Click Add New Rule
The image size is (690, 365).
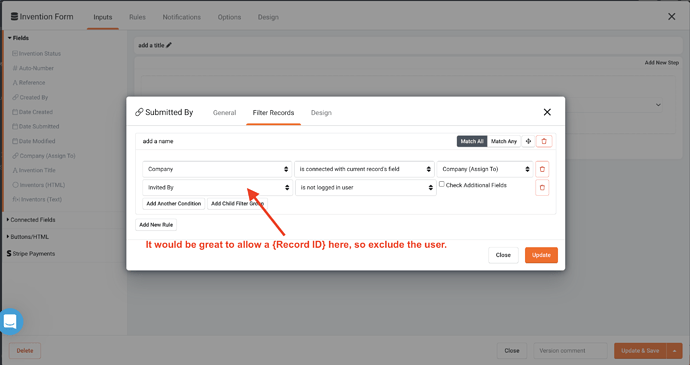pos(156,225)
